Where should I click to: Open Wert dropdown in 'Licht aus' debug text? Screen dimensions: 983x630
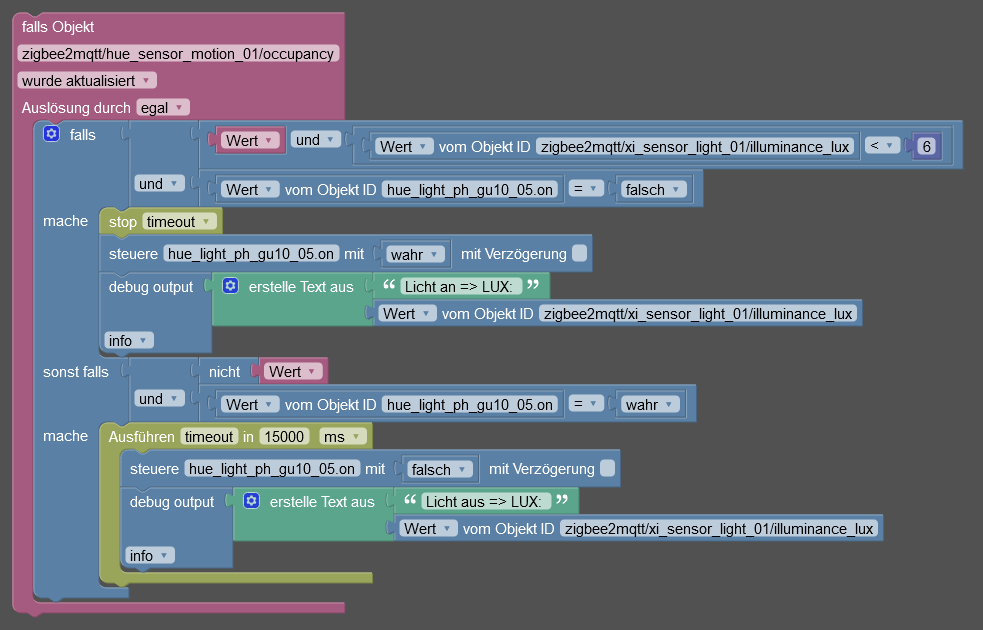coord(428,528)
